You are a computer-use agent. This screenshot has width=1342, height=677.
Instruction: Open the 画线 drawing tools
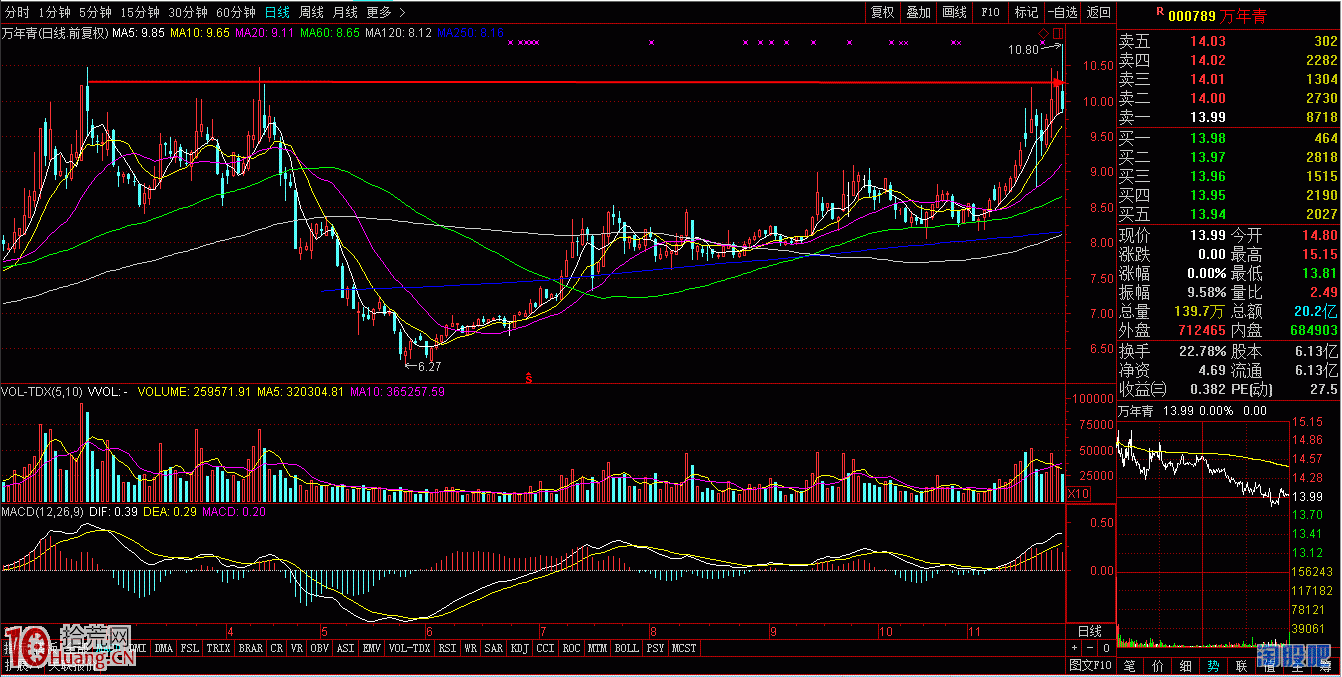[954, 12]
